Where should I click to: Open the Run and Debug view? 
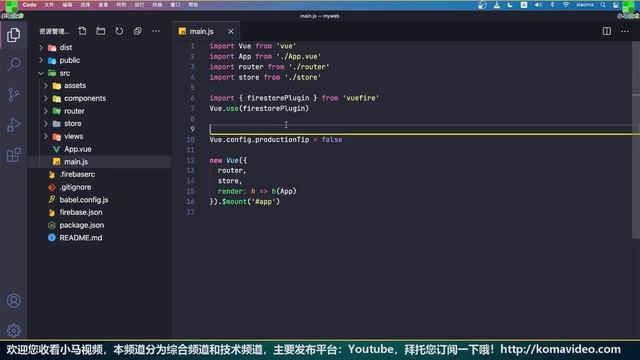pyautogui.click(x=13, y=124)
